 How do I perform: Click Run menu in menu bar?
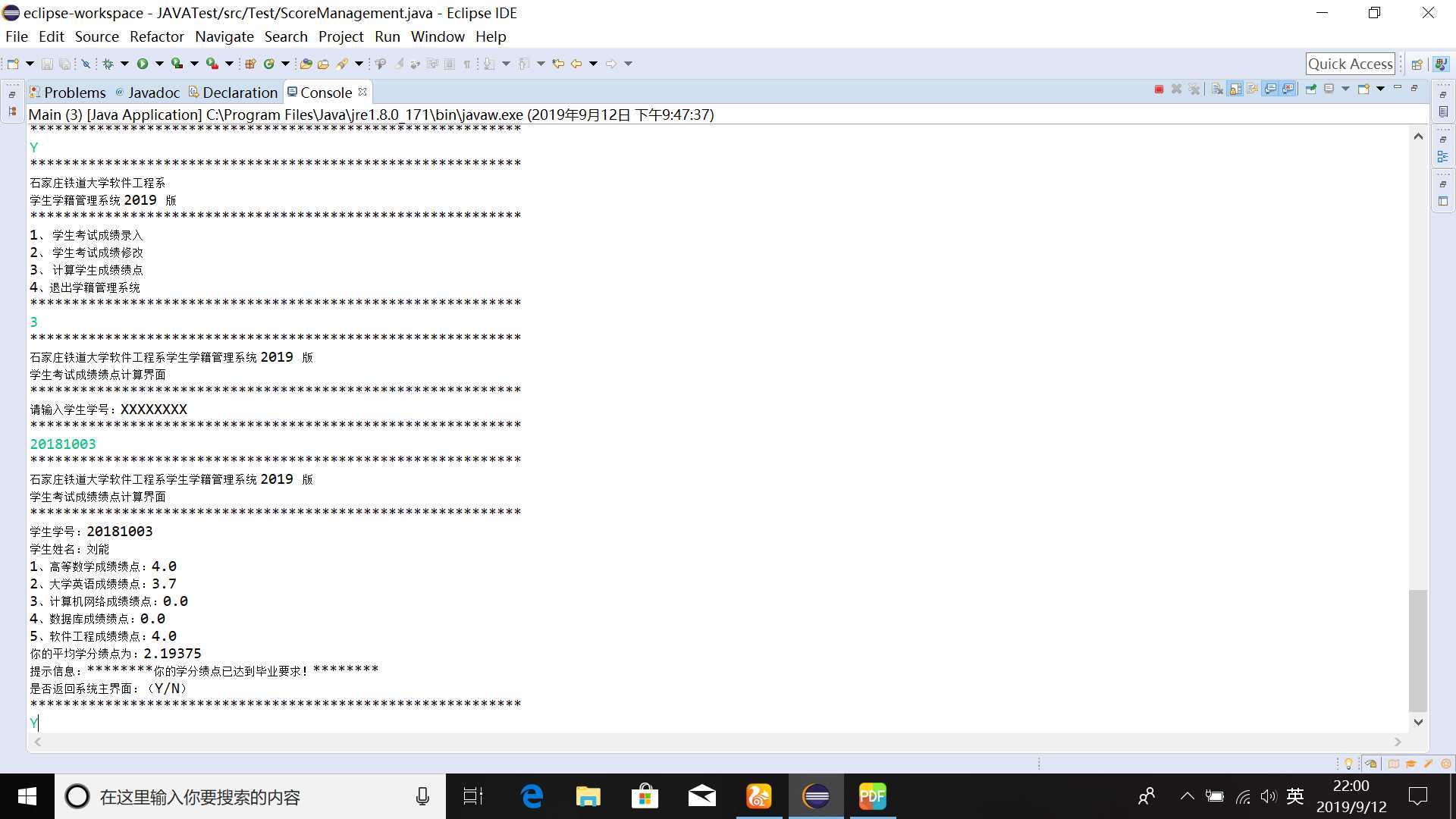click(x=386, y=36)
